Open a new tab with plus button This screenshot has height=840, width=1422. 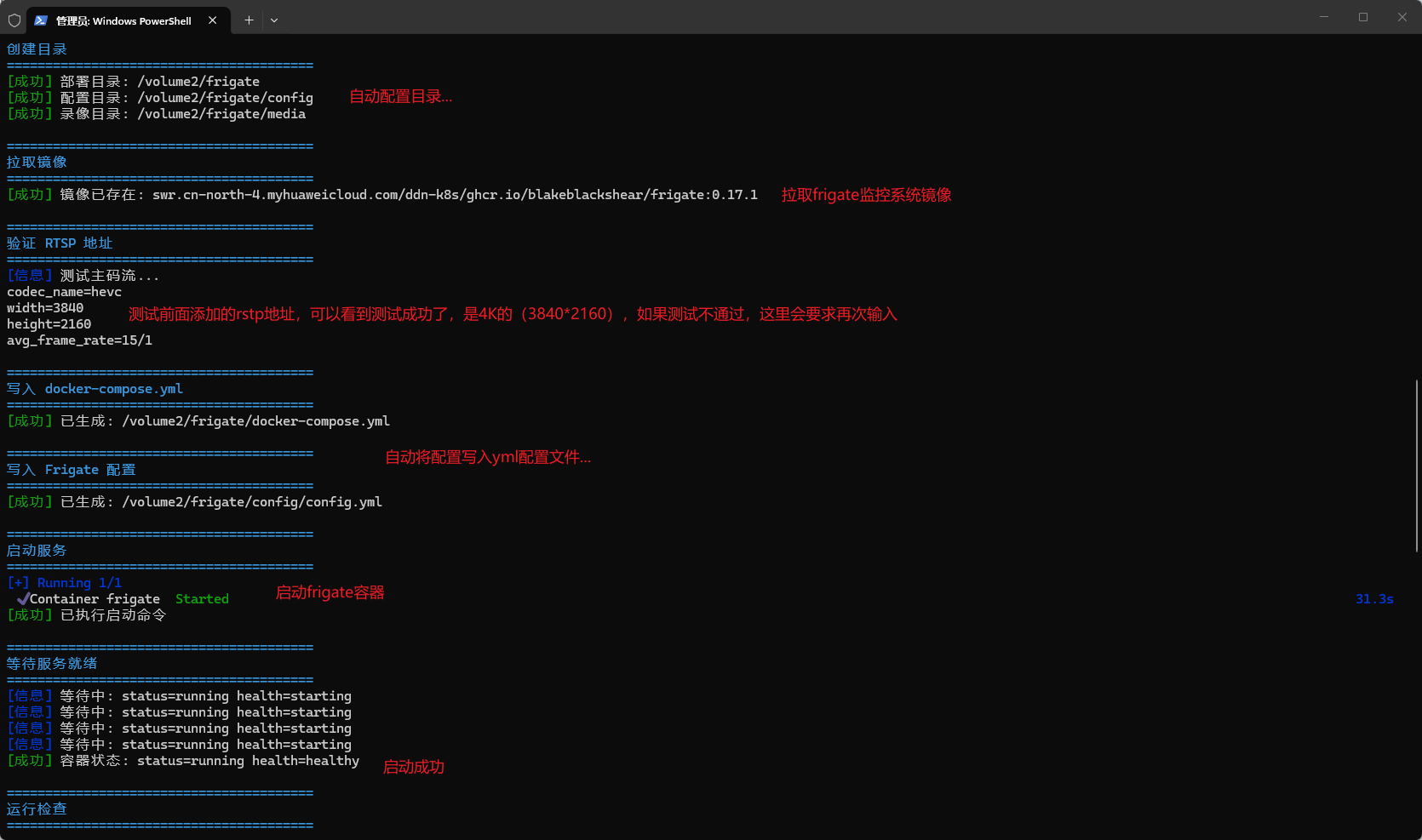(x=249, y=20)
